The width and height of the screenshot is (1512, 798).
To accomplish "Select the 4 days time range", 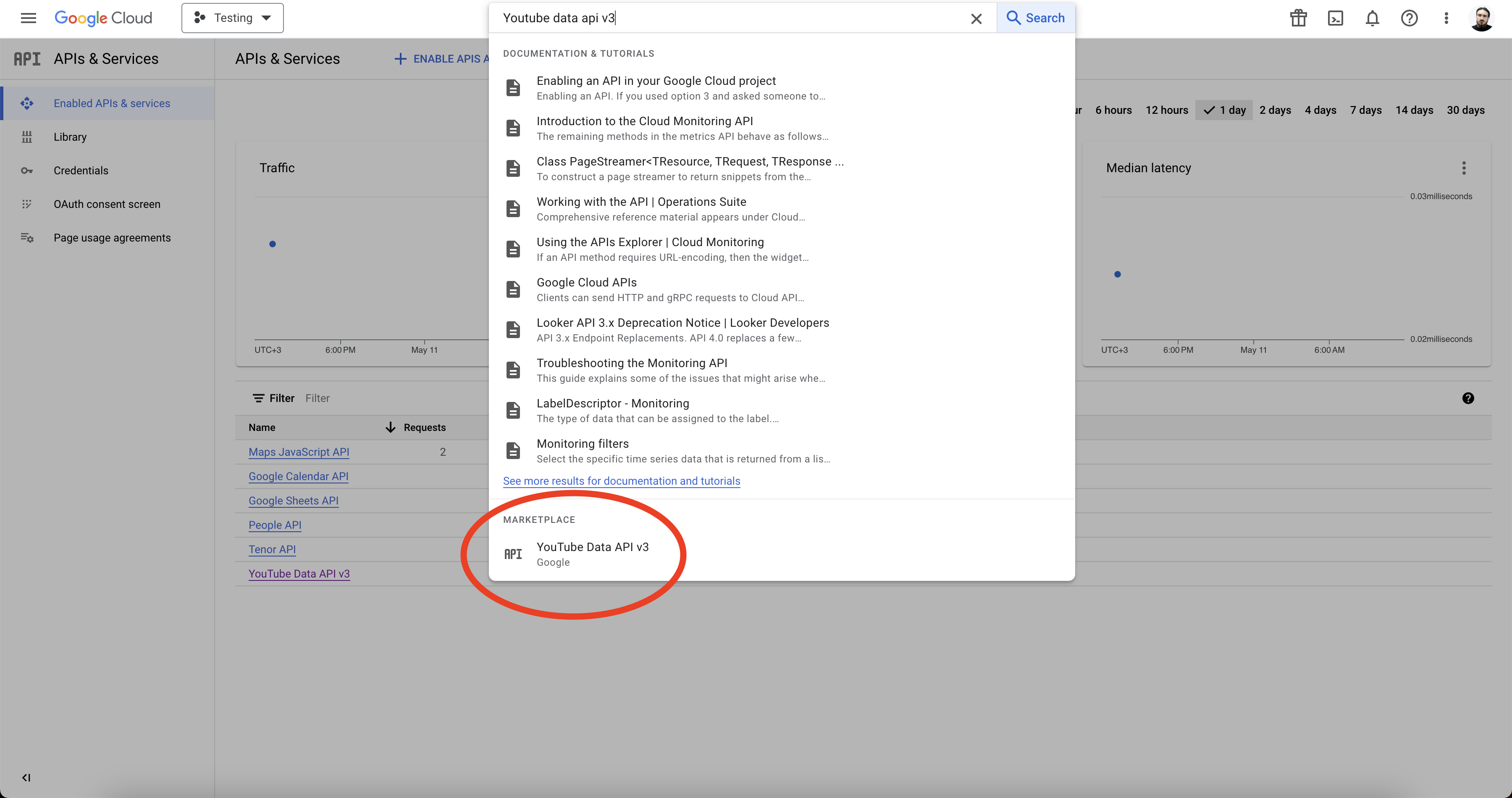I will [1320, 110].
